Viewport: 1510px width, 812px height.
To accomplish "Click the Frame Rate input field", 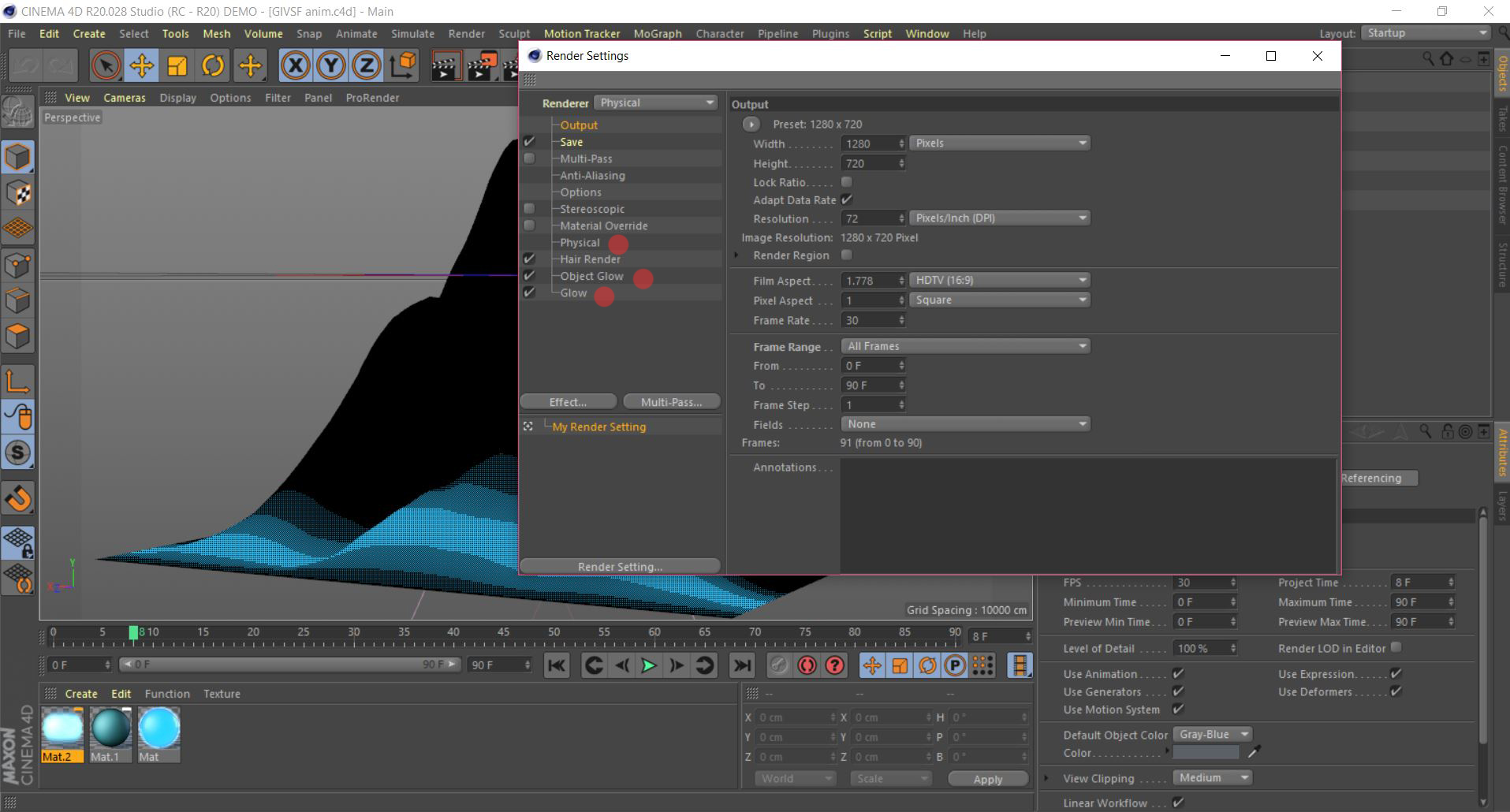I will tap(872, 320).
